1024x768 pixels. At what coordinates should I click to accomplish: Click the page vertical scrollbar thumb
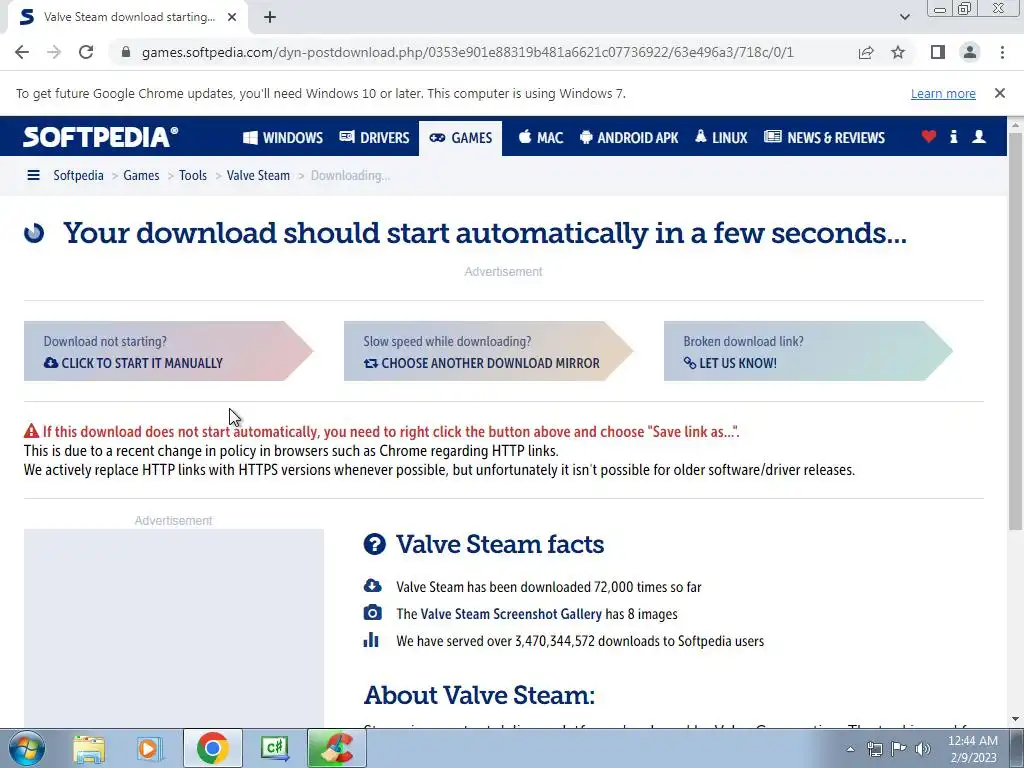(x=1016, y=330)
